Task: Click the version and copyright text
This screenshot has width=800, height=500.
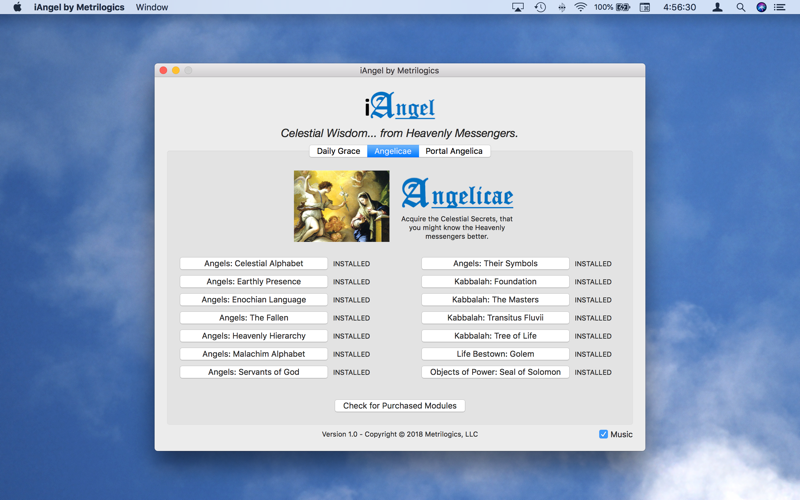Action: [399, 434]
